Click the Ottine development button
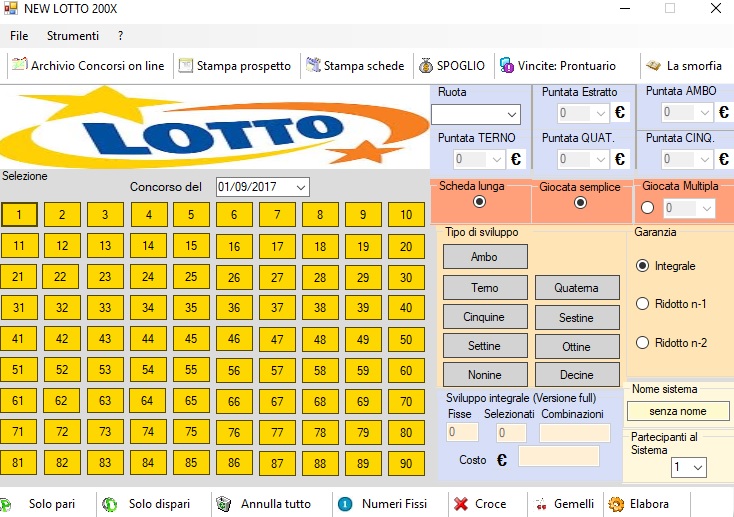The height and width of the screenshot is (517, 734). pyautogui.click(x=577, y=347)
